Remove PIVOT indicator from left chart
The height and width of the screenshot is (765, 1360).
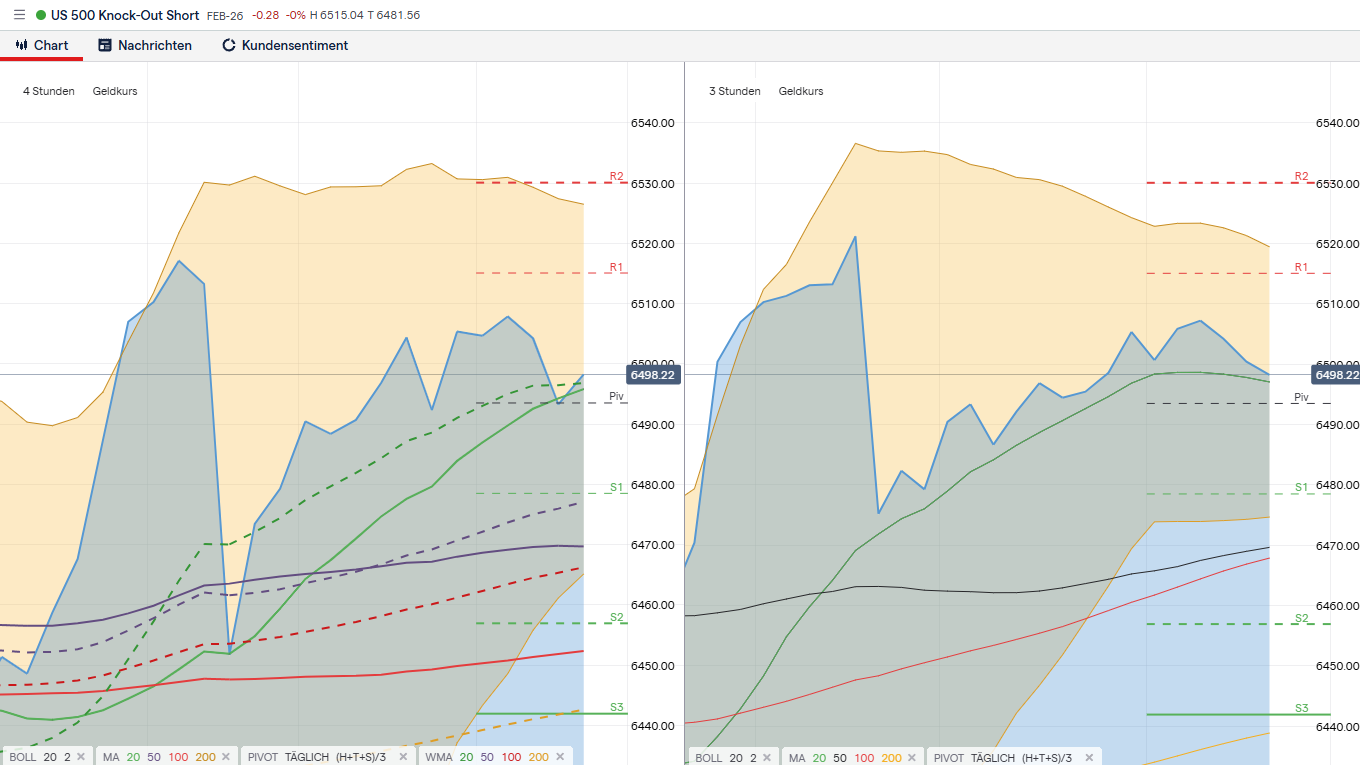pos(403,757)
